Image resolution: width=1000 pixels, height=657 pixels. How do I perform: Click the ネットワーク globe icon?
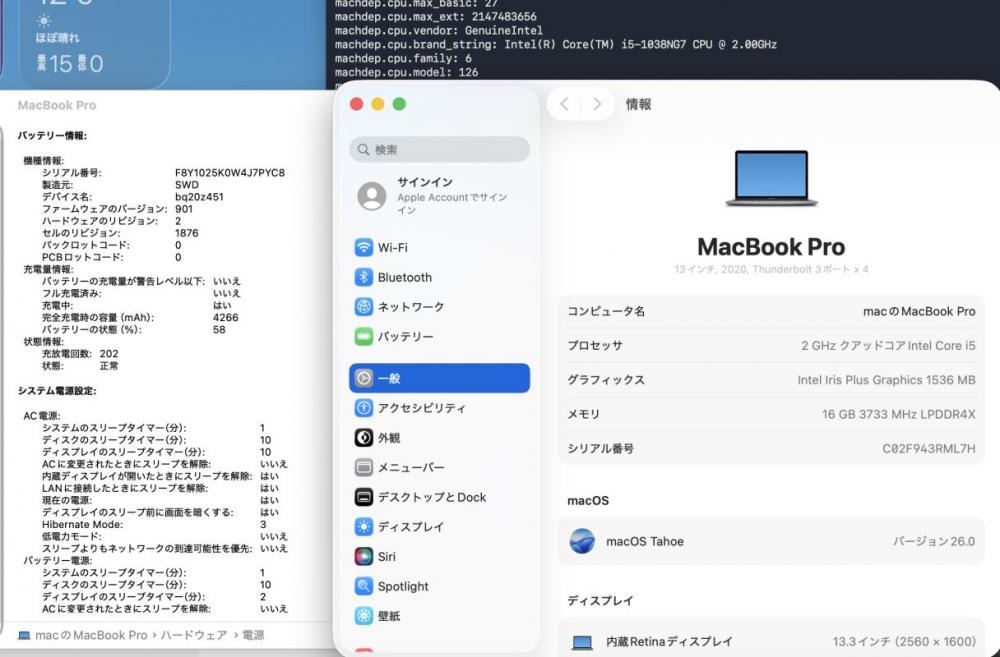(364, 307)
